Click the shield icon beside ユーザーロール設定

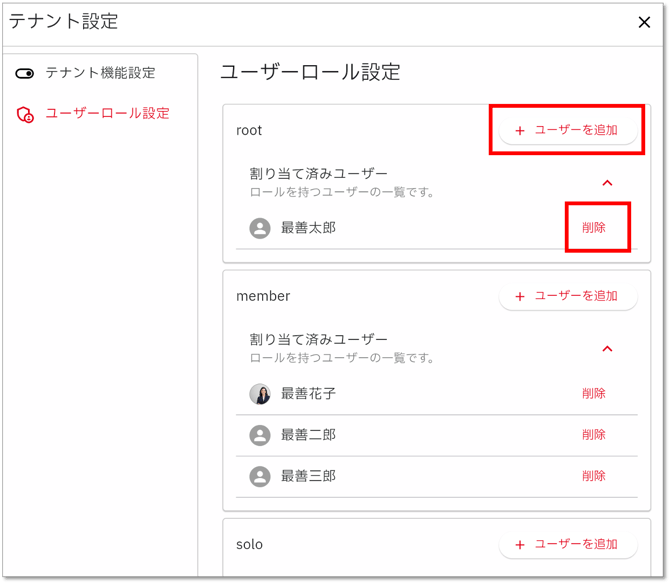pos(25,115)
